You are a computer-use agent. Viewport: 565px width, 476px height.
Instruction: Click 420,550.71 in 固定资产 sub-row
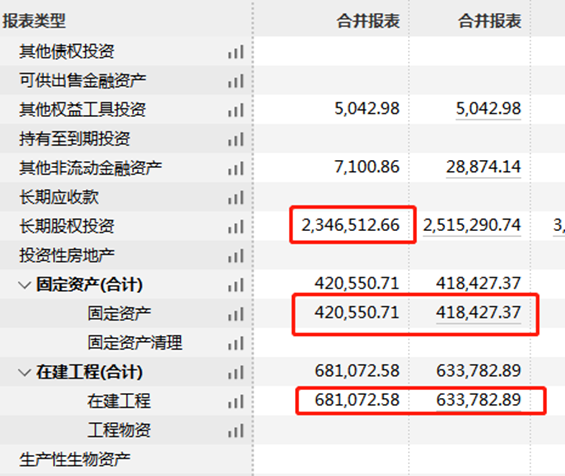click(357, 313)
